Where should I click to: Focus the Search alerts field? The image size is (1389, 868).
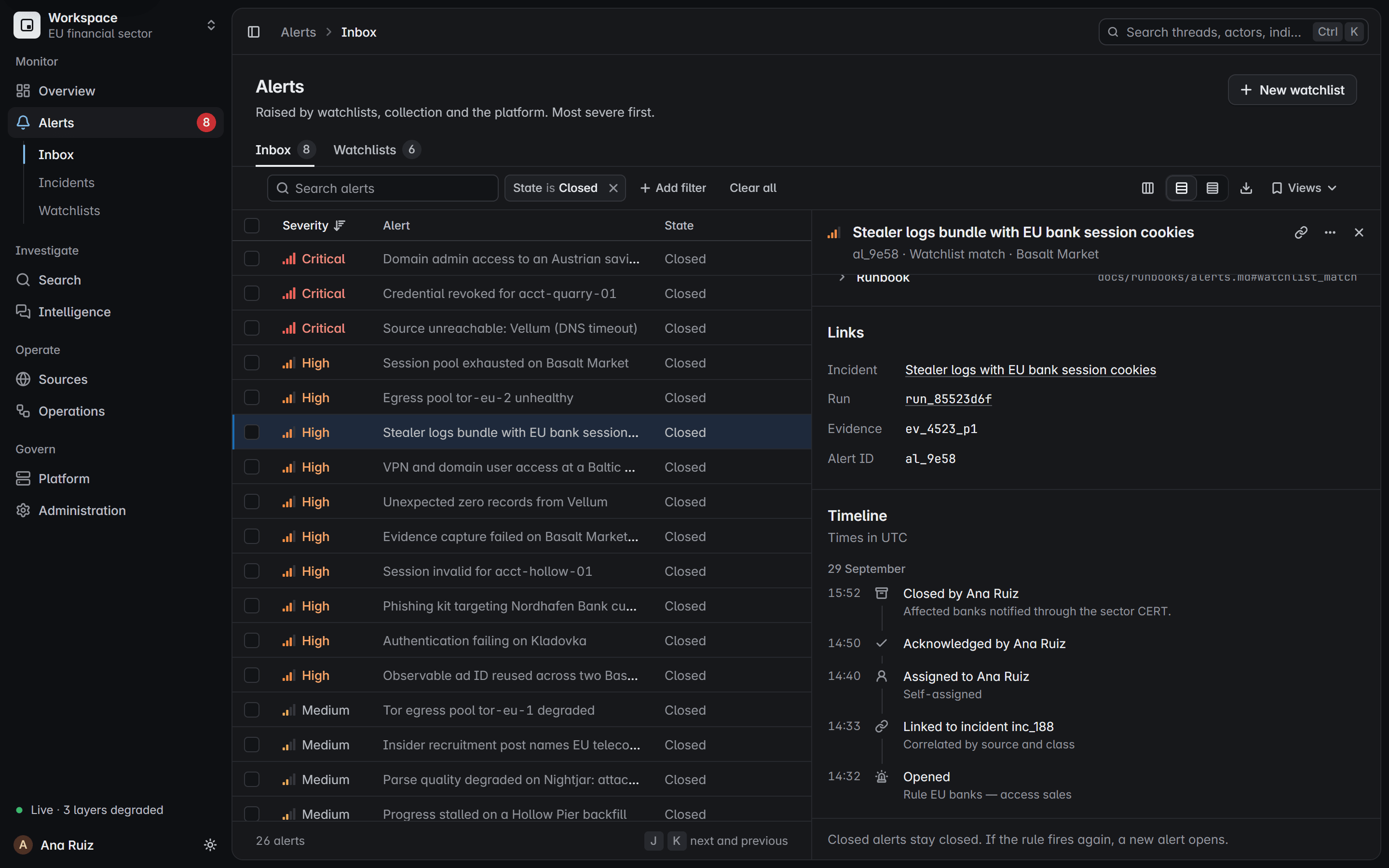382,188
